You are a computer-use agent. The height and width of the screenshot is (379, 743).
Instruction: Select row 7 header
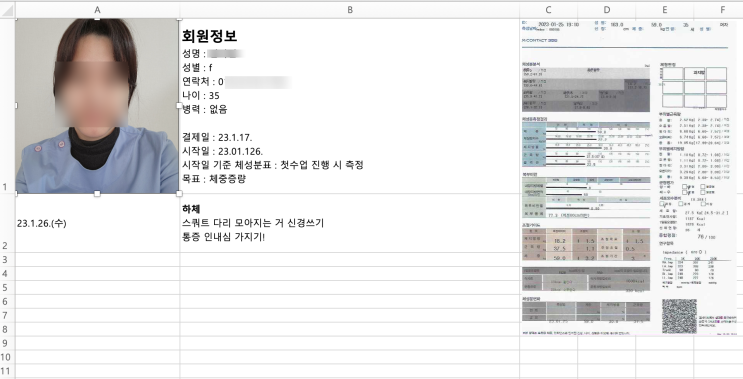pyautogui.click(x=7, y=316)
